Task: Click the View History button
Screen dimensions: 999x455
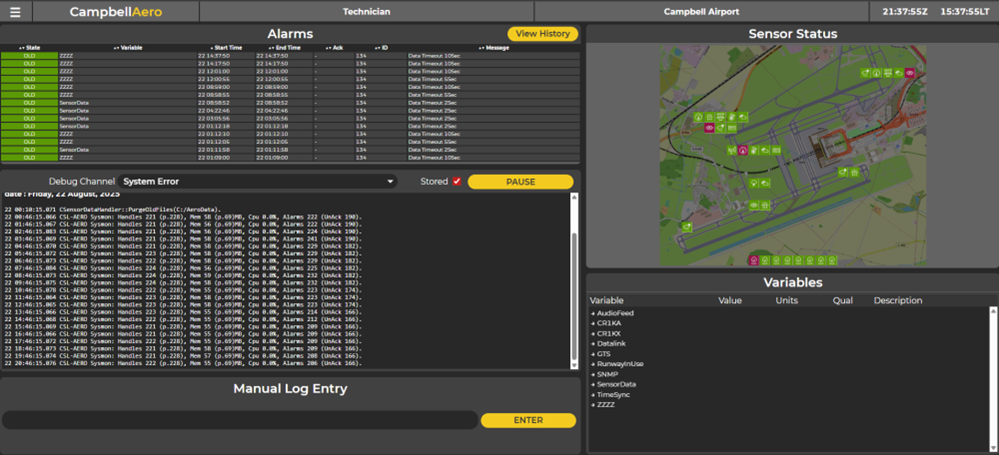Action: tap(542, 34)
